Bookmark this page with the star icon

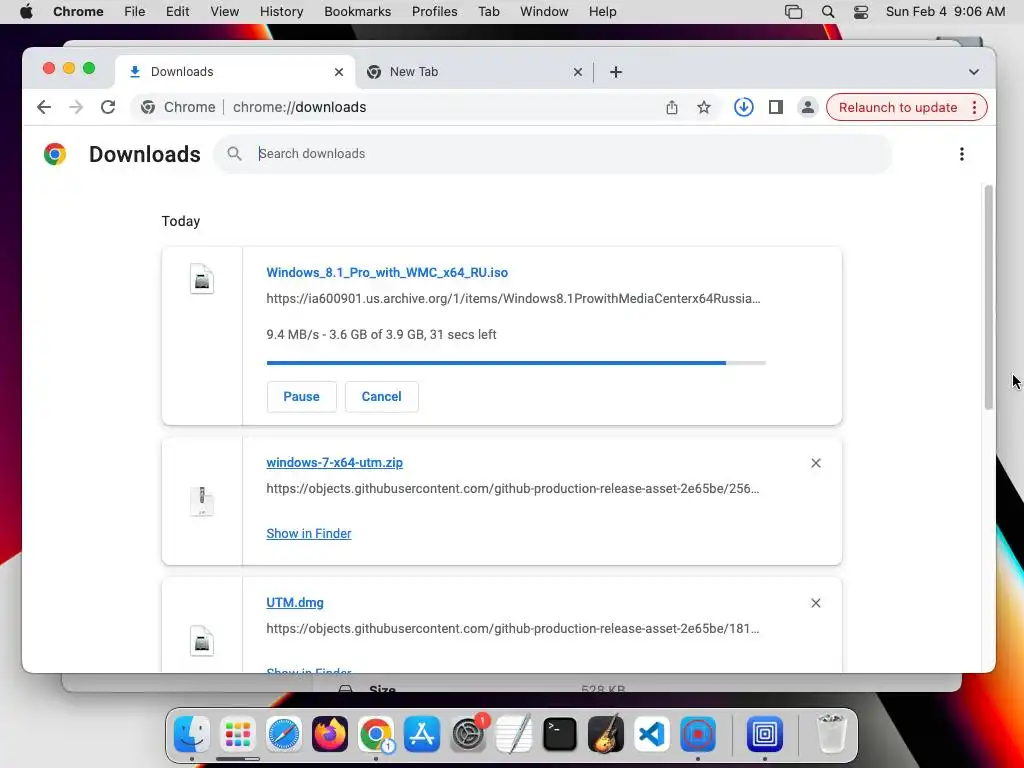click(x=703, y=107)
